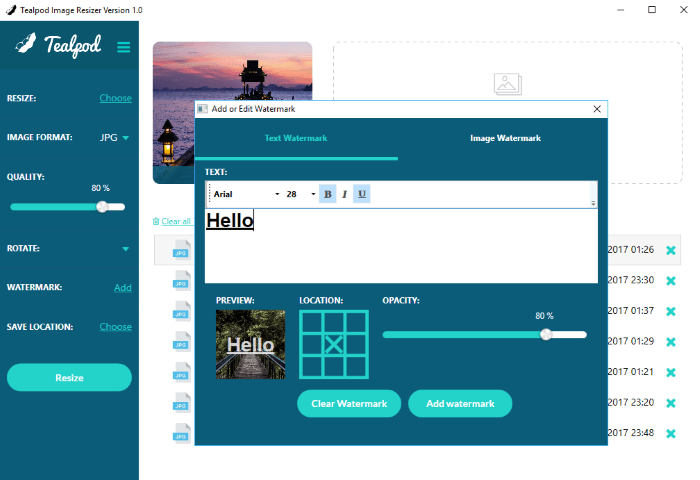Place watermark at the bottom-right location cell
Screen dimensions: 700x480
356,367
